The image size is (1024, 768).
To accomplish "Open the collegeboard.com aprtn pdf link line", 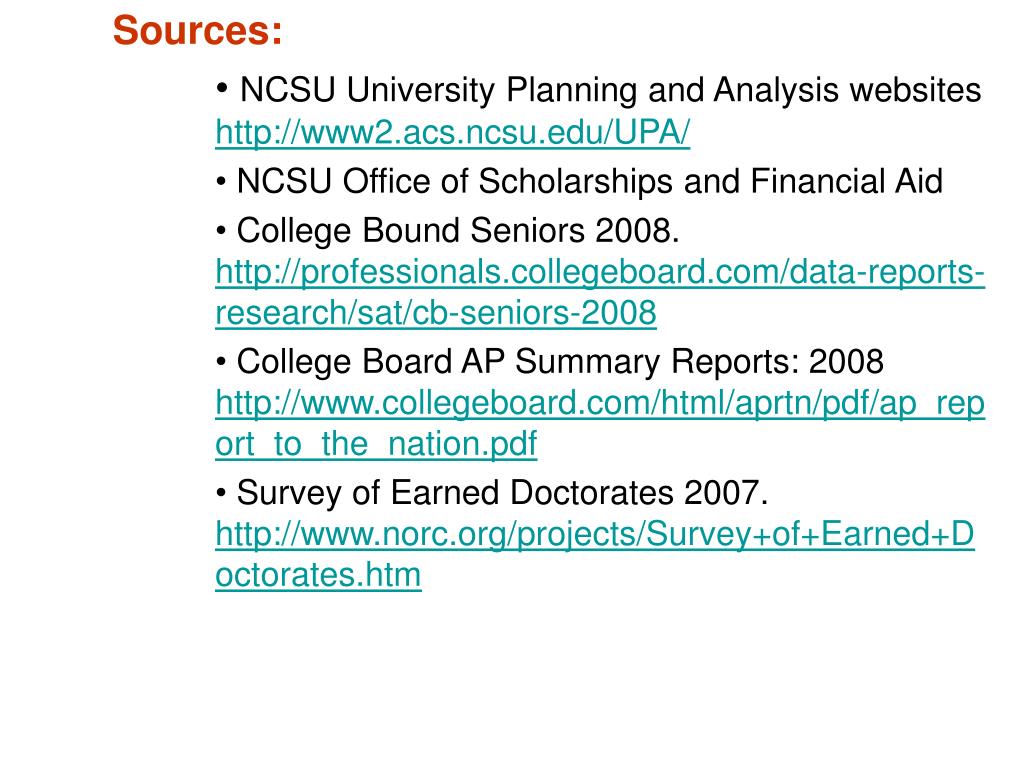I will tap(600, 404).
